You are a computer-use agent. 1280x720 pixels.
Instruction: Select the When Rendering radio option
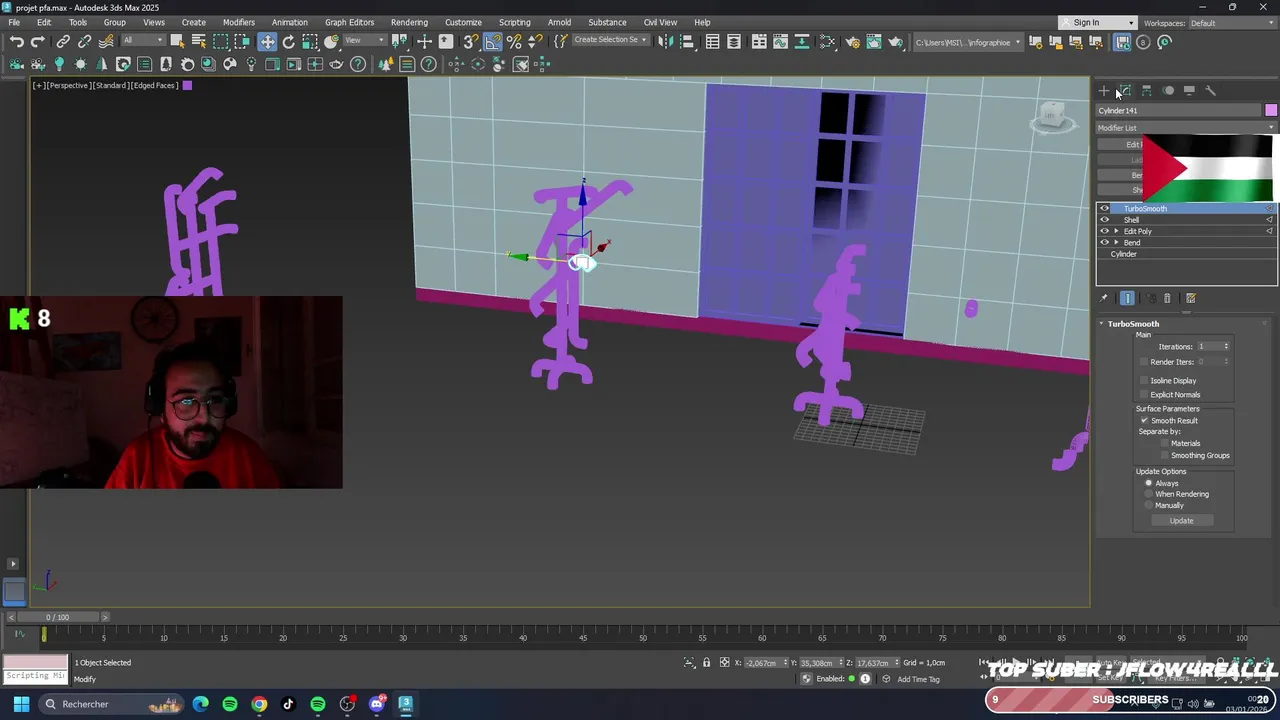click(1149, 494)
